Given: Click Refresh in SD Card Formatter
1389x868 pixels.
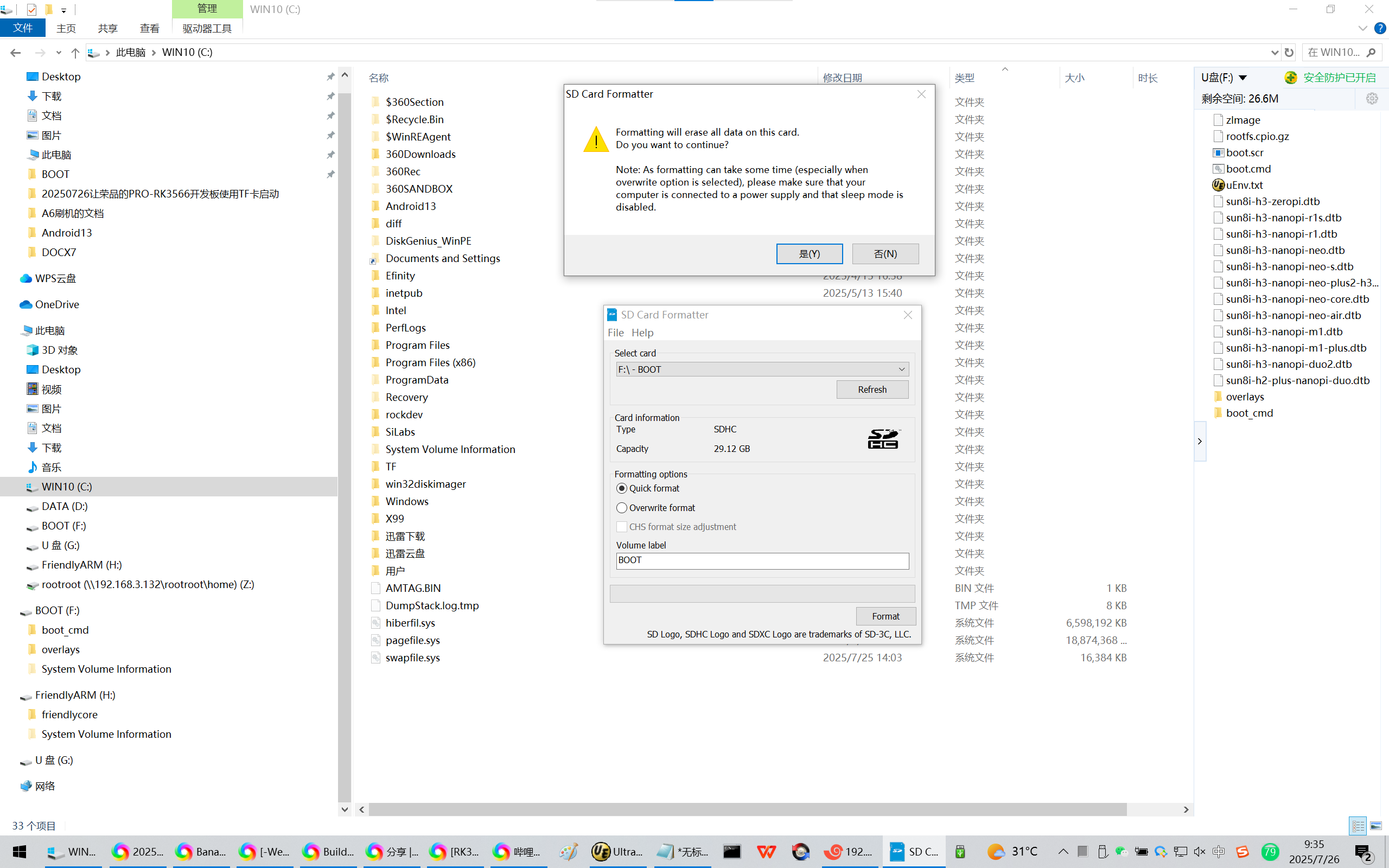Looking at the screenshot, I should [x=872, y=389].
